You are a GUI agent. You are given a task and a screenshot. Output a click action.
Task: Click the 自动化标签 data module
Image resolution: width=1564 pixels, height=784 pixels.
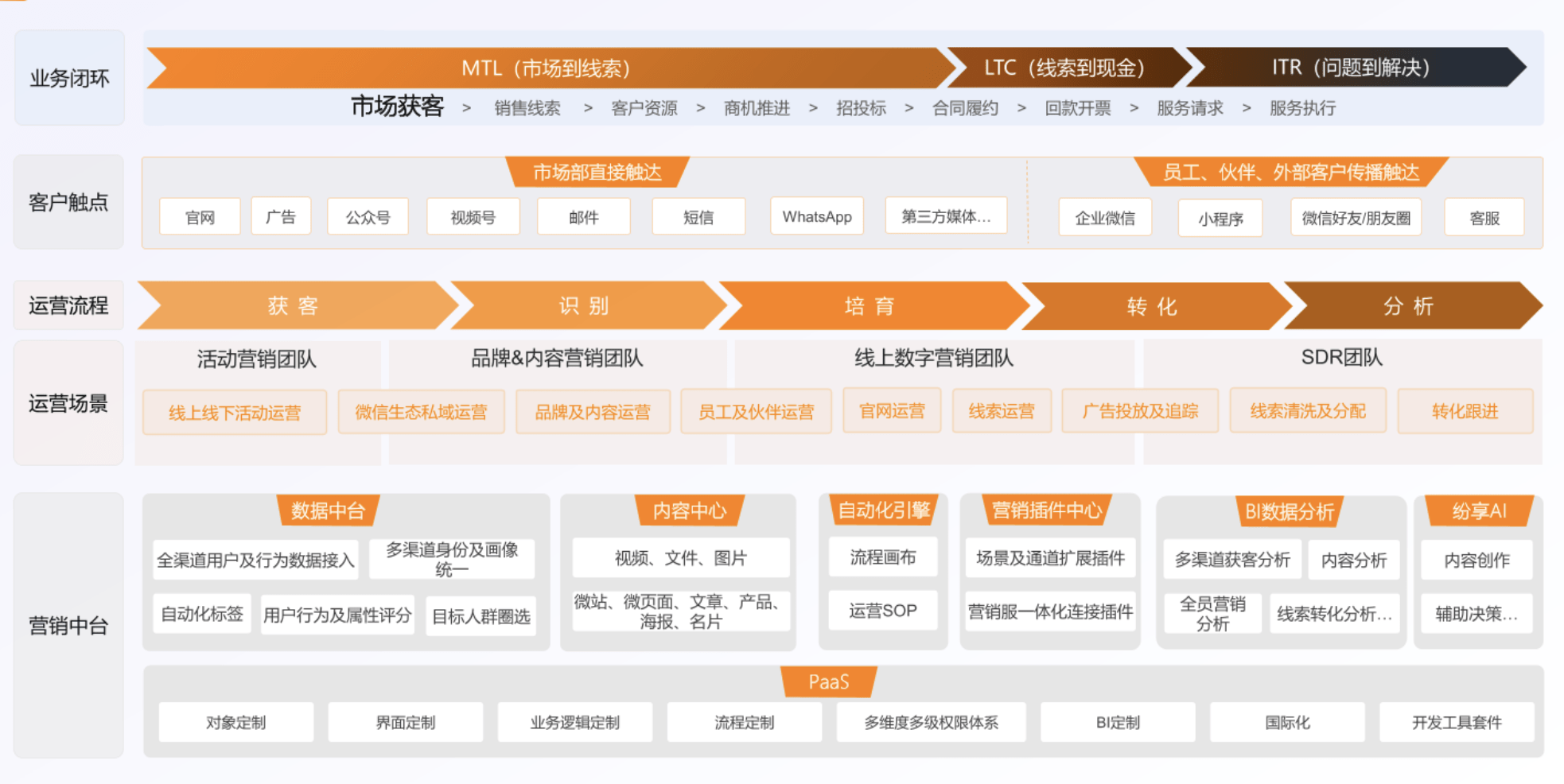(202, 614)
